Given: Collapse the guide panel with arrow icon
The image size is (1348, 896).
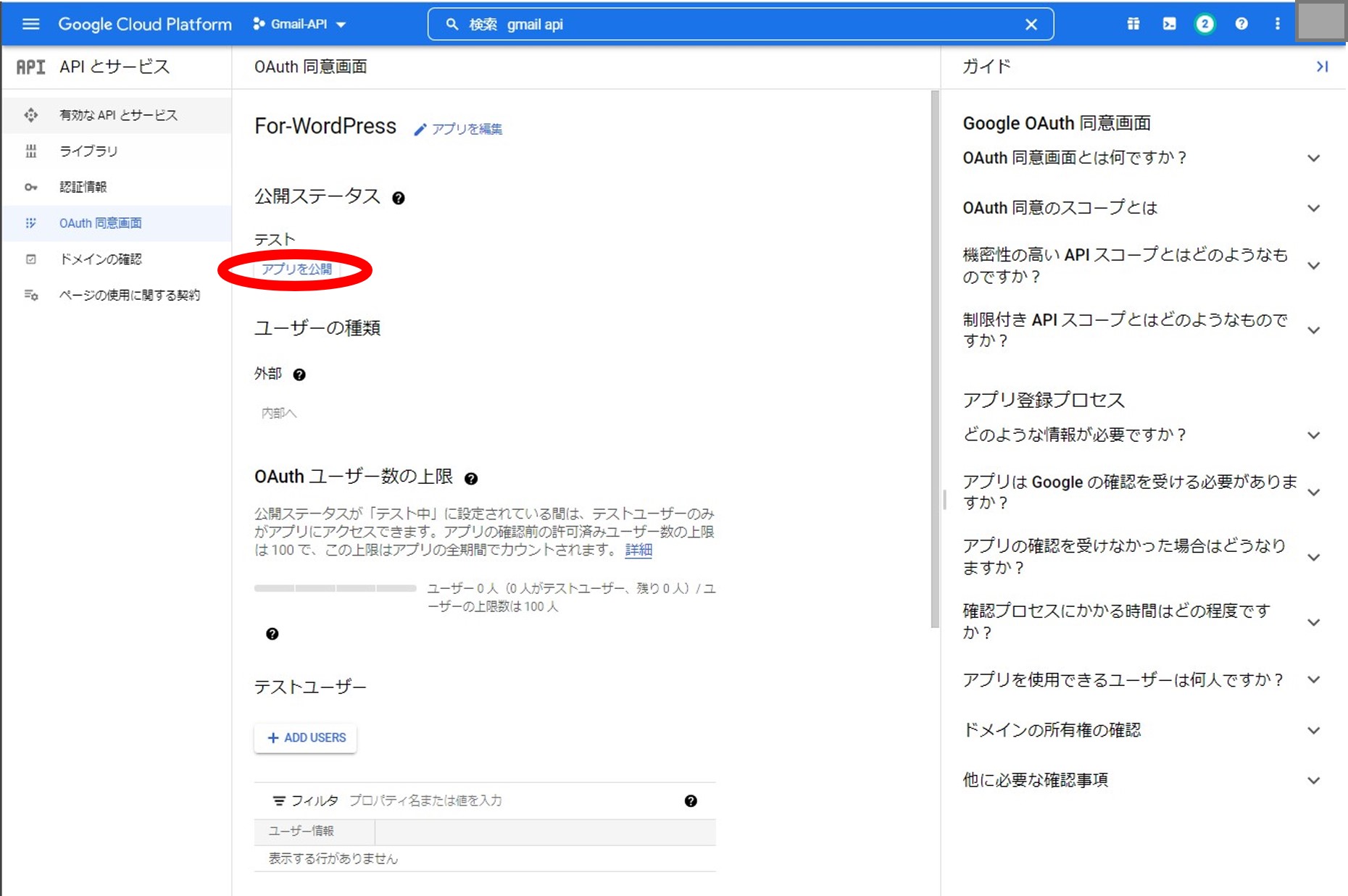Looking at the screenshot, I should click(1322, 67).
